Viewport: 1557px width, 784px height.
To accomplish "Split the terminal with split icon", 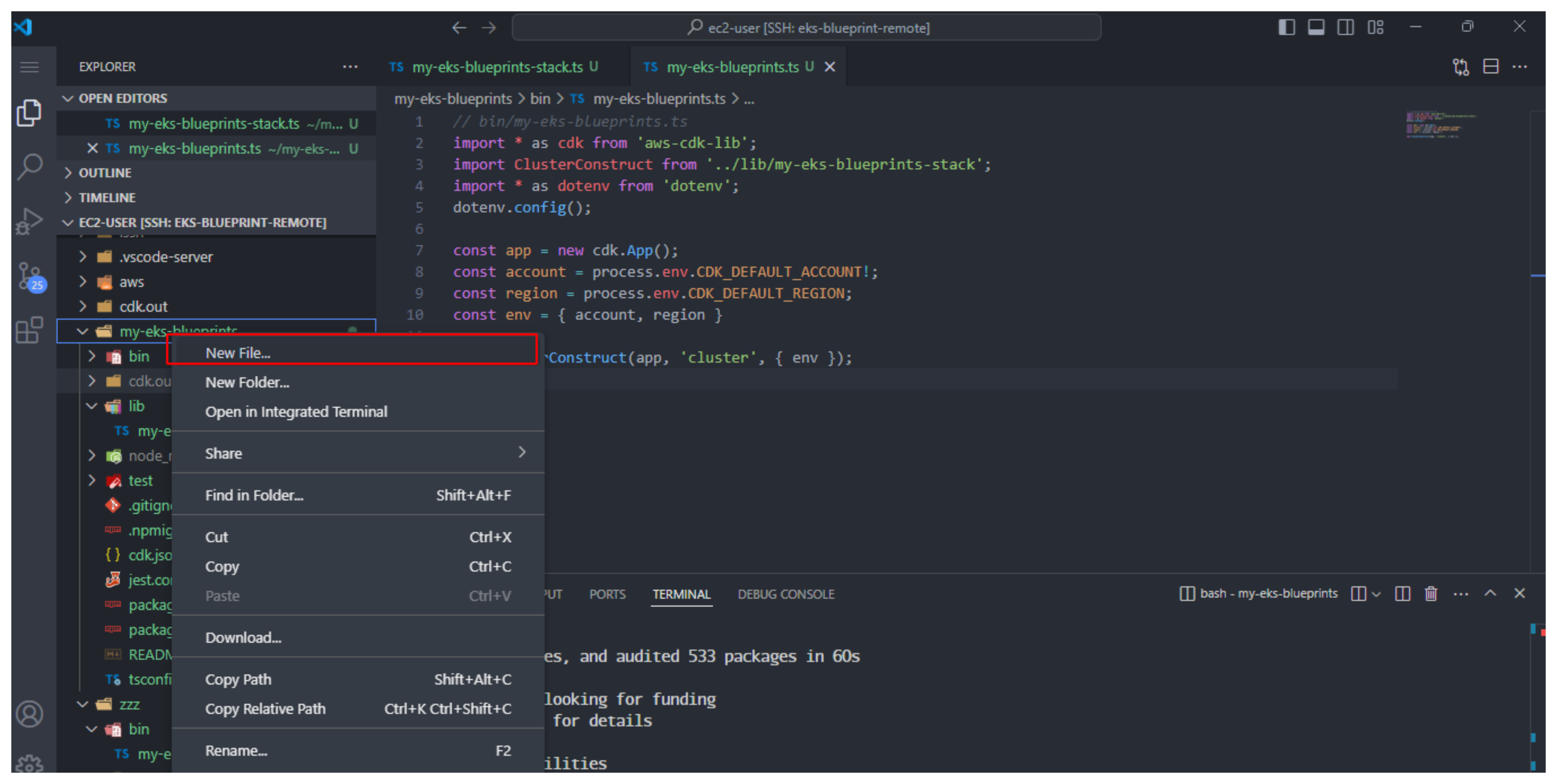I will [x=1402, y=594].
